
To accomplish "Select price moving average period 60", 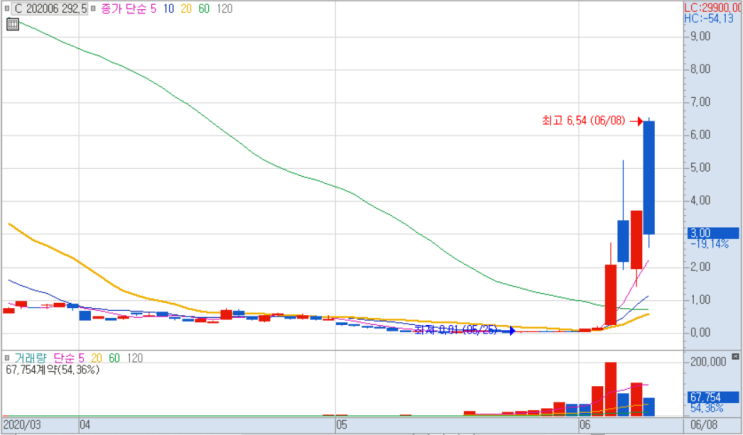I will click(x=204, y=9).
